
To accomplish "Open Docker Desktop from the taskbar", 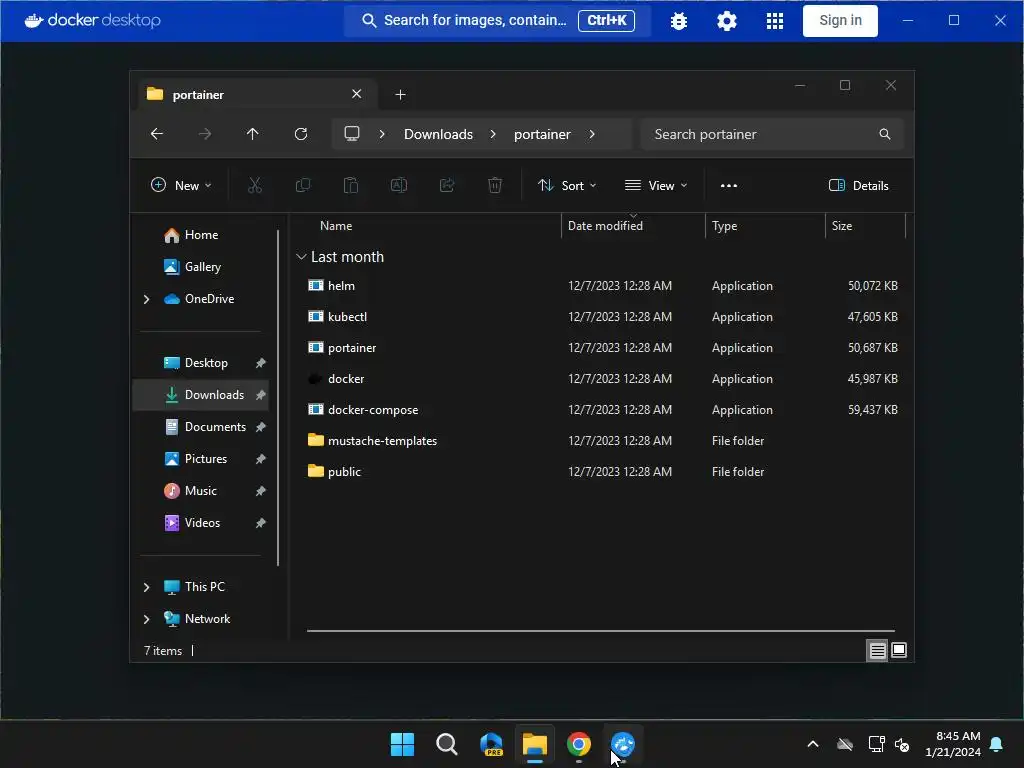I will tap(623, 744).
